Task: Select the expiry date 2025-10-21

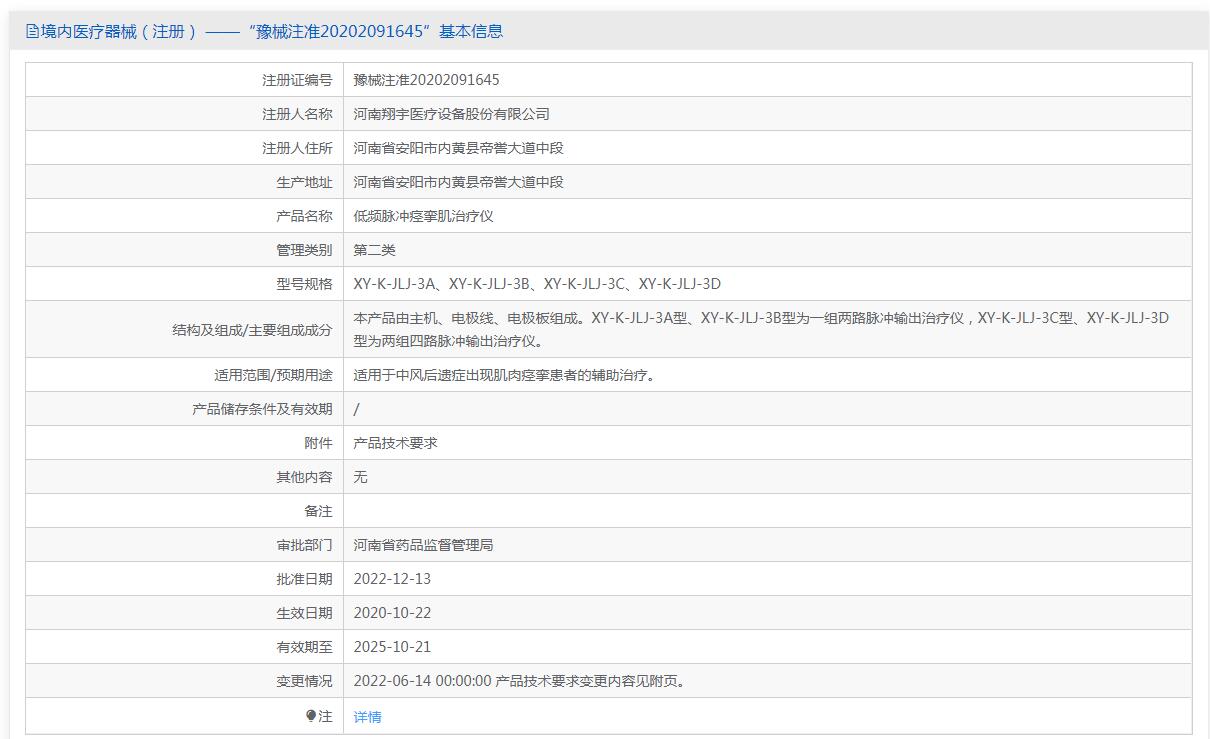Action: 392,647
